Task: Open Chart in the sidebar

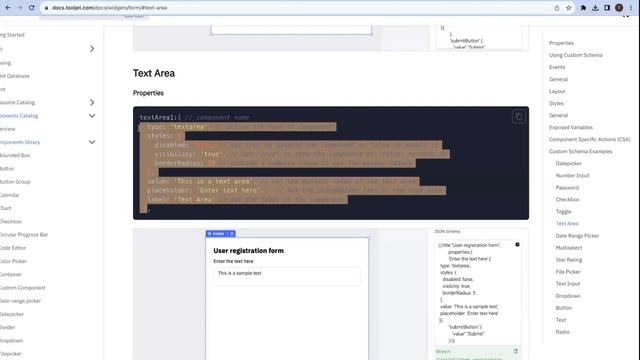Action: coord(6,208)
